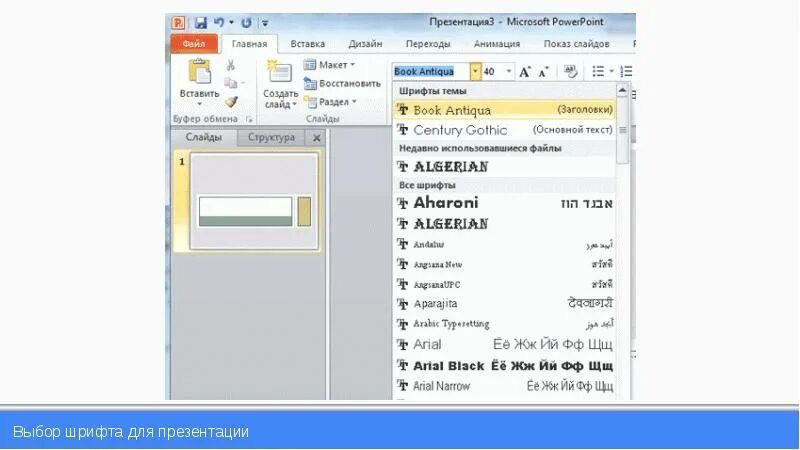Viewport: 800px width, 450px height.
Task: Choose the Andalus font
Action: 505,244
